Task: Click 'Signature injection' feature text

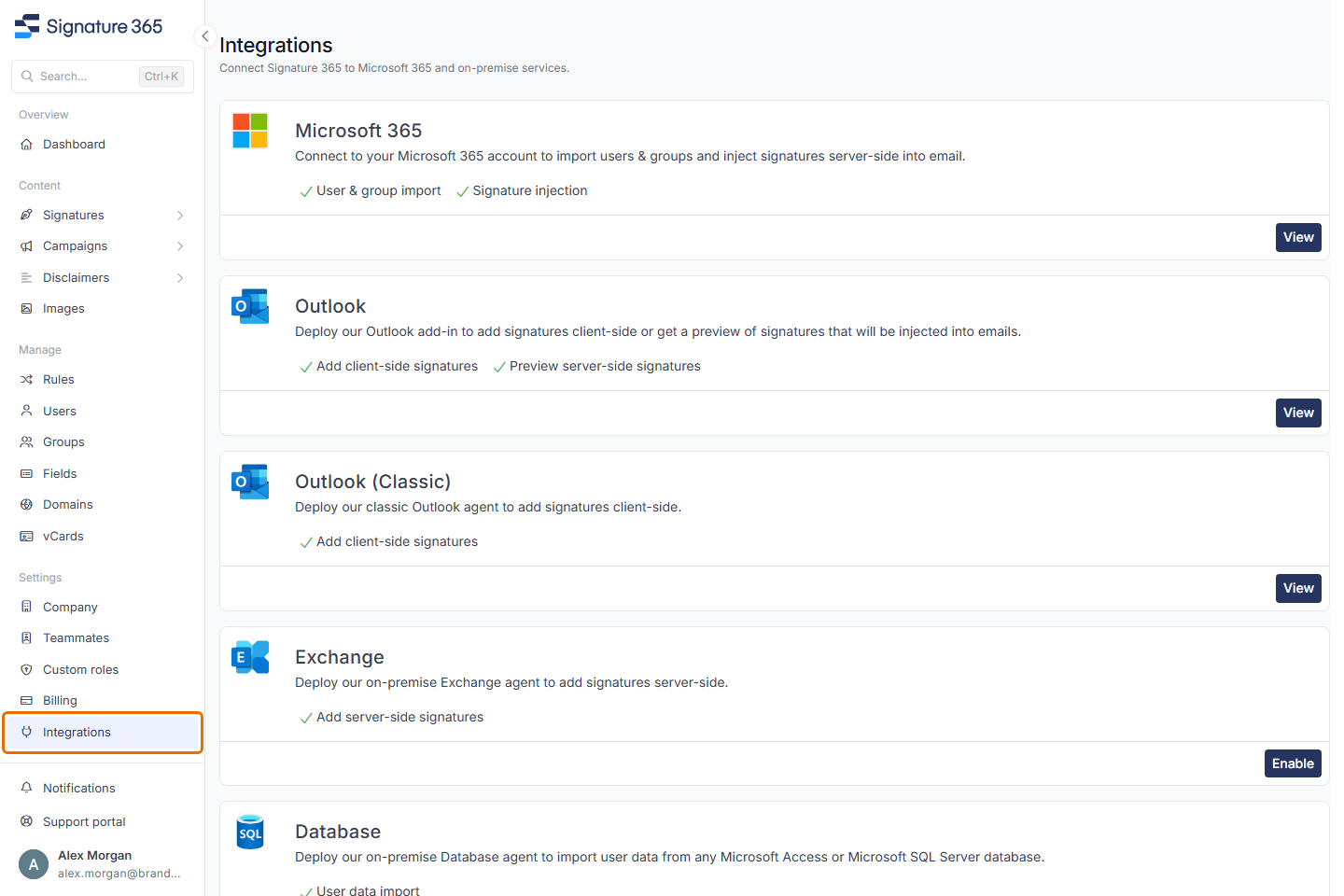Action: pos(530,190)
